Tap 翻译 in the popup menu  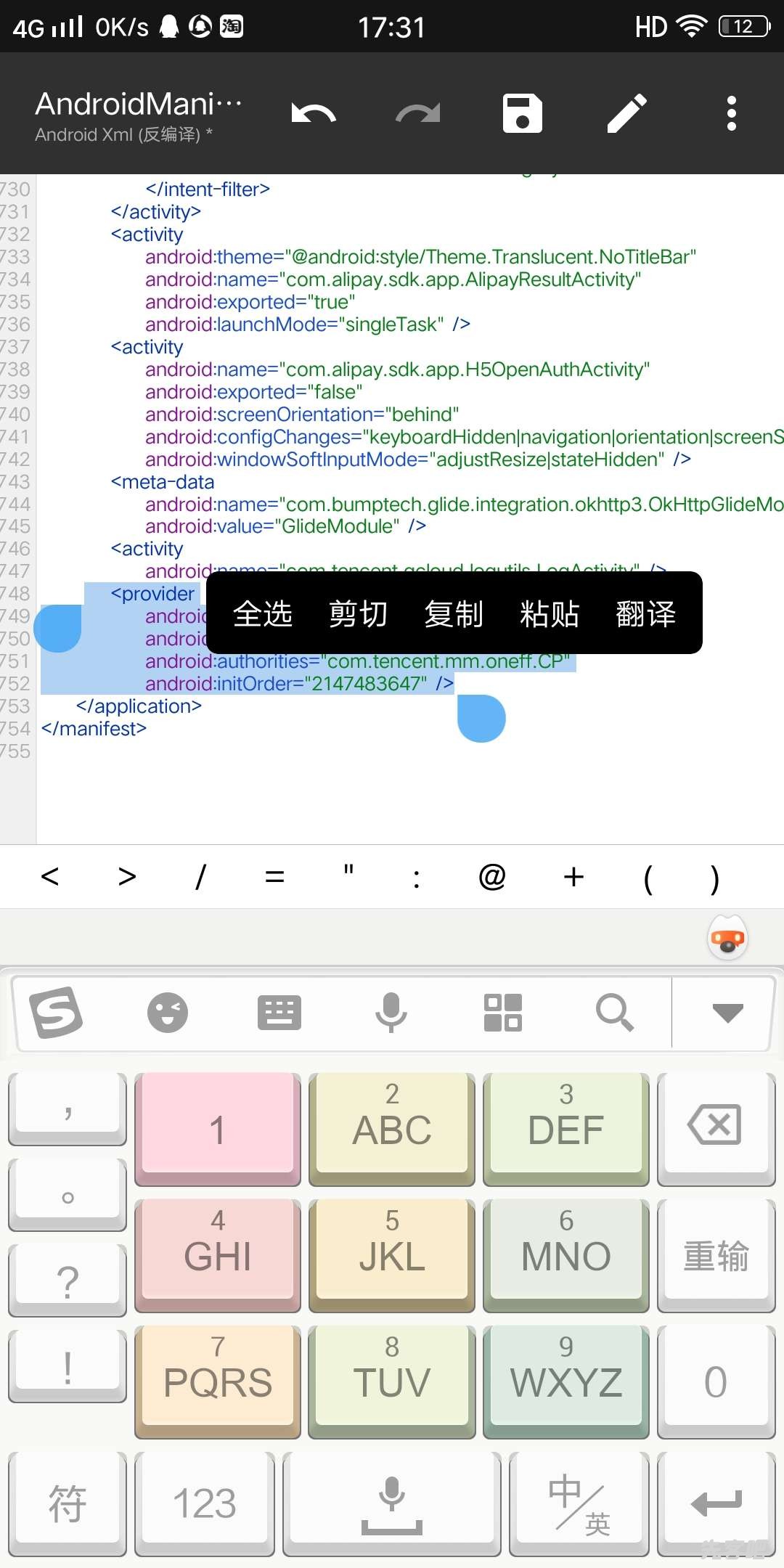(645, 613)
